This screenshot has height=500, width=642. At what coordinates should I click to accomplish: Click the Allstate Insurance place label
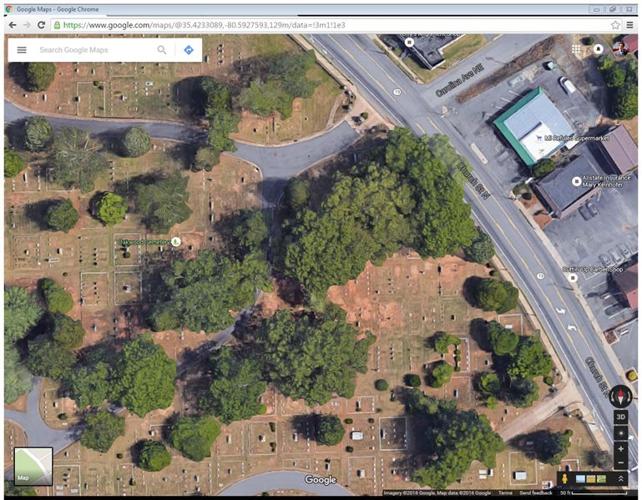[607, 181]
